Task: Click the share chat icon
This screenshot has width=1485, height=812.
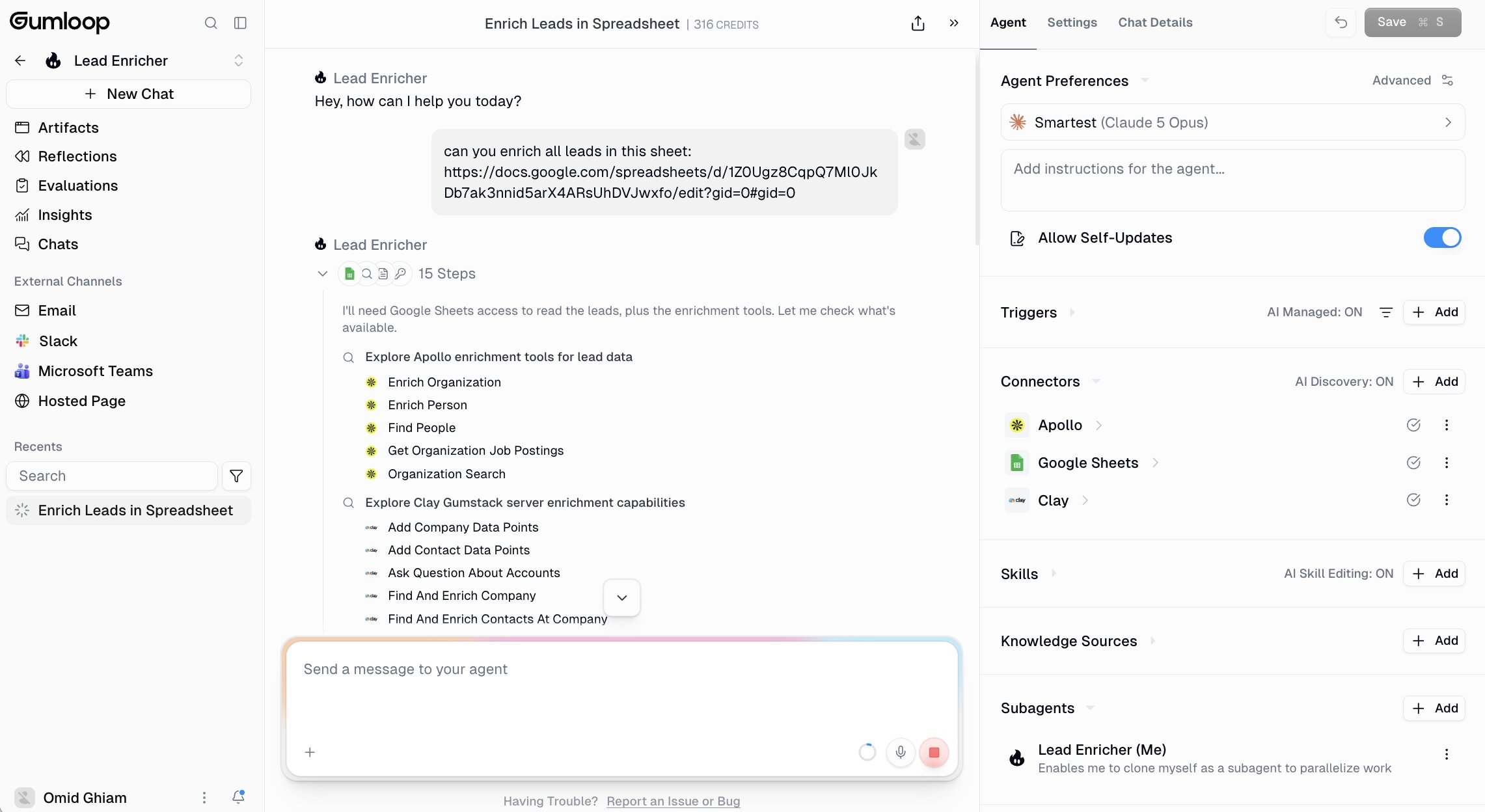Action: pyautogui.click(x=918, y=23)
